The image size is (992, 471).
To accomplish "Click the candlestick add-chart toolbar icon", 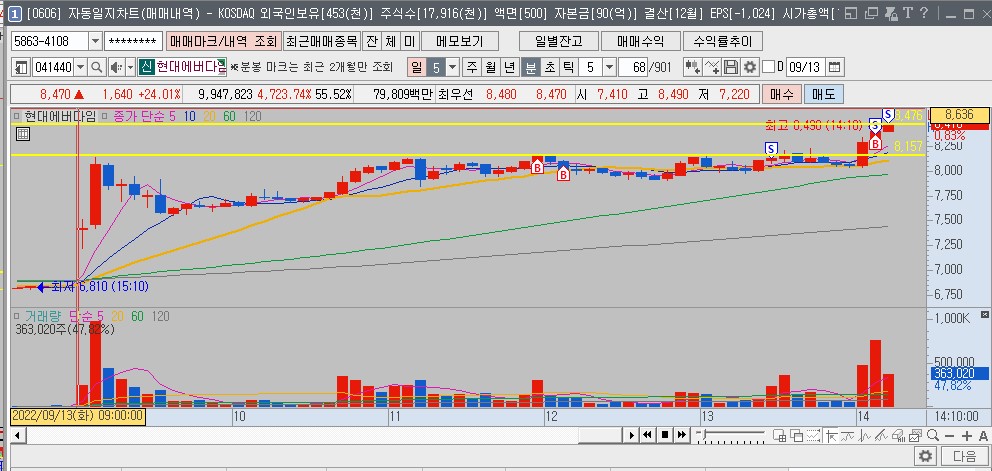I will coord(693,67).
